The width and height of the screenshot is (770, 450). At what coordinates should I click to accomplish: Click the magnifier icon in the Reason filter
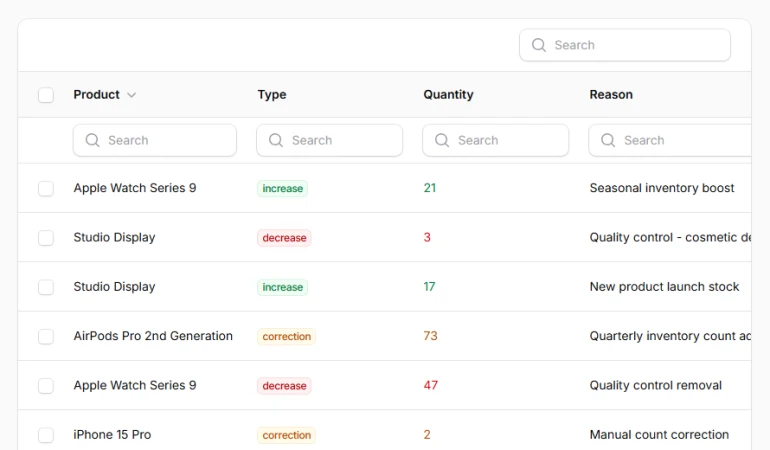tap(608, 141)
